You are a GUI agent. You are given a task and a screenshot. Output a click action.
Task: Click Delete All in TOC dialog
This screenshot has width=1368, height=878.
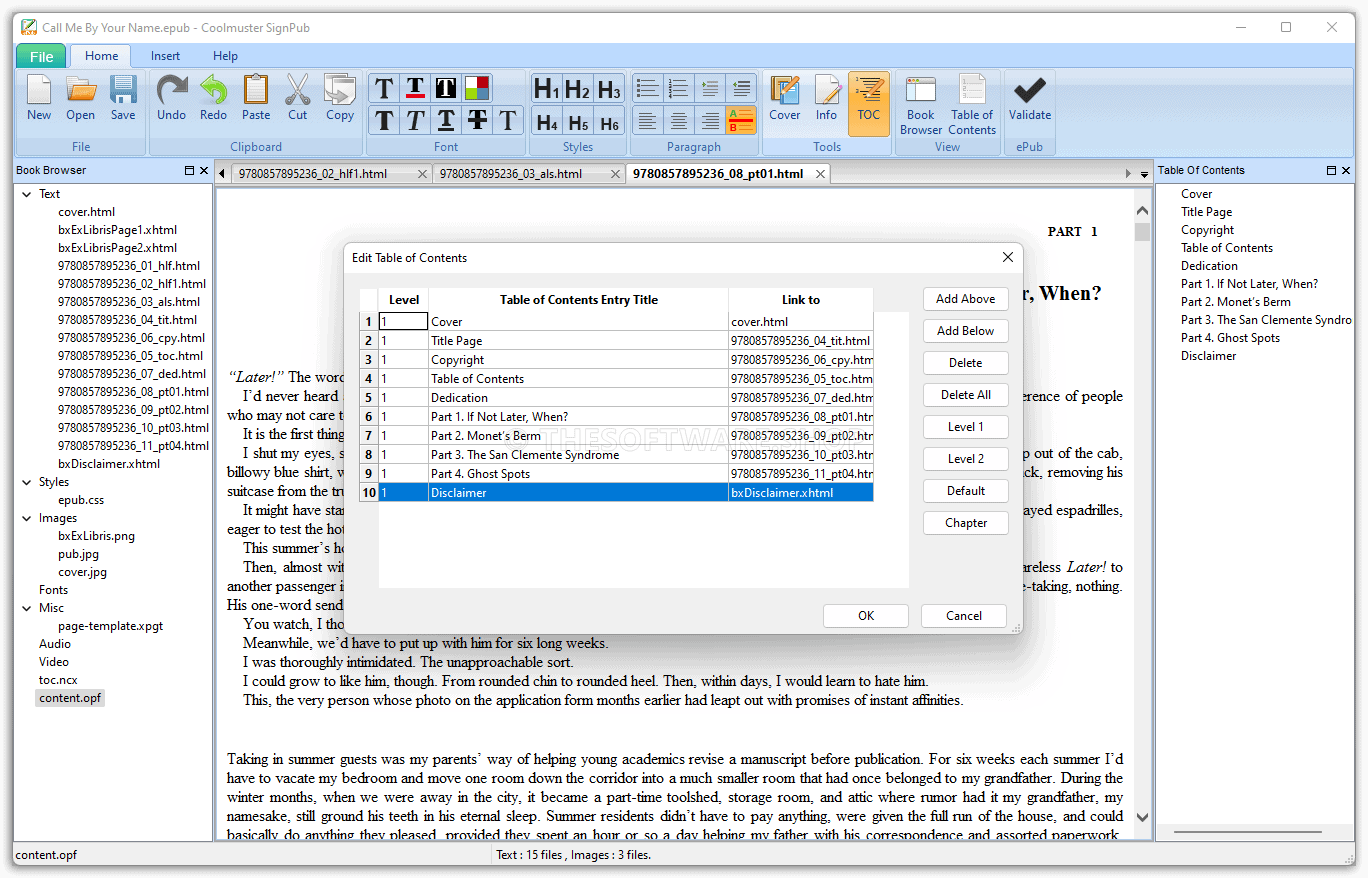pos(966,395)
